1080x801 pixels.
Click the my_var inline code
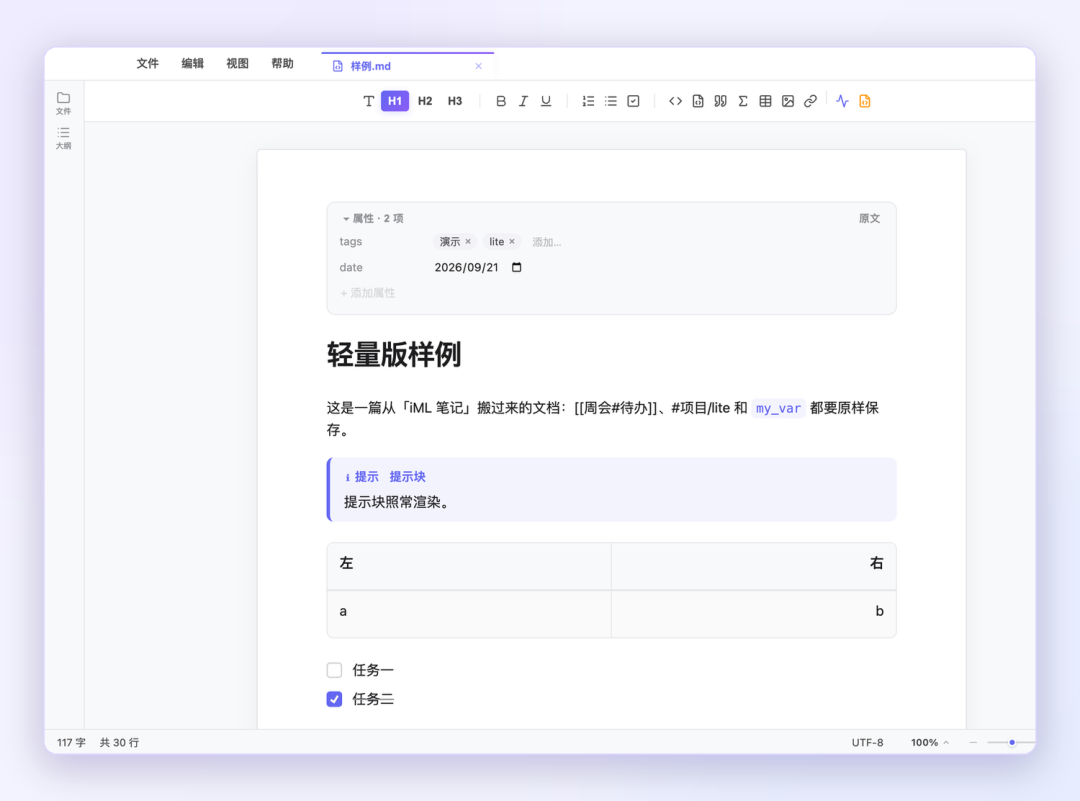pos(778,408)
